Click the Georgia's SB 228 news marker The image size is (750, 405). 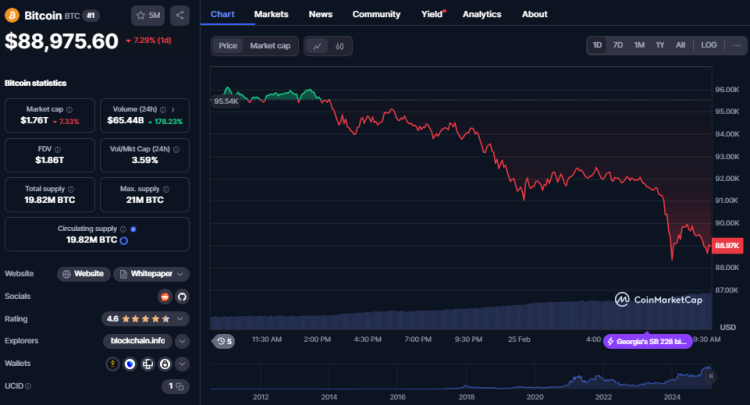coord(647,341)
